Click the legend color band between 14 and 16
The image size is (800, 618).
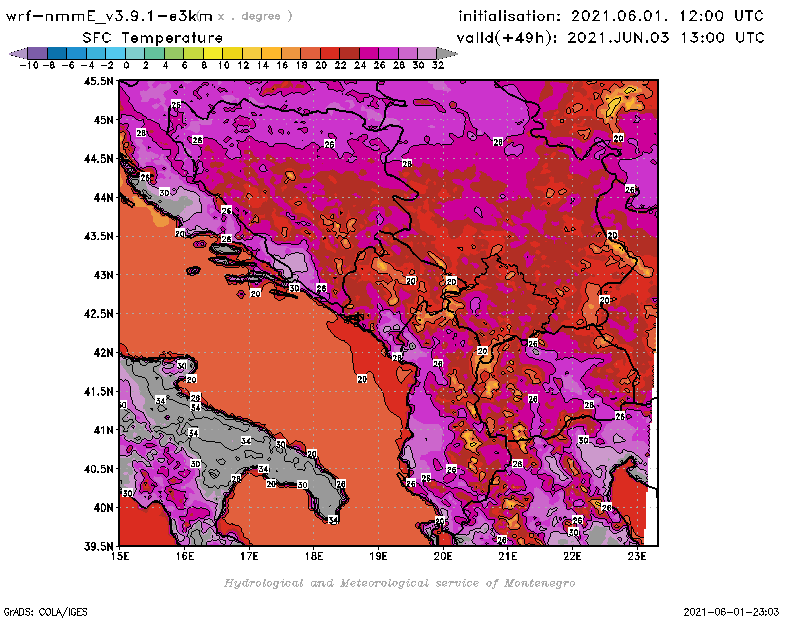pos(272,53)
